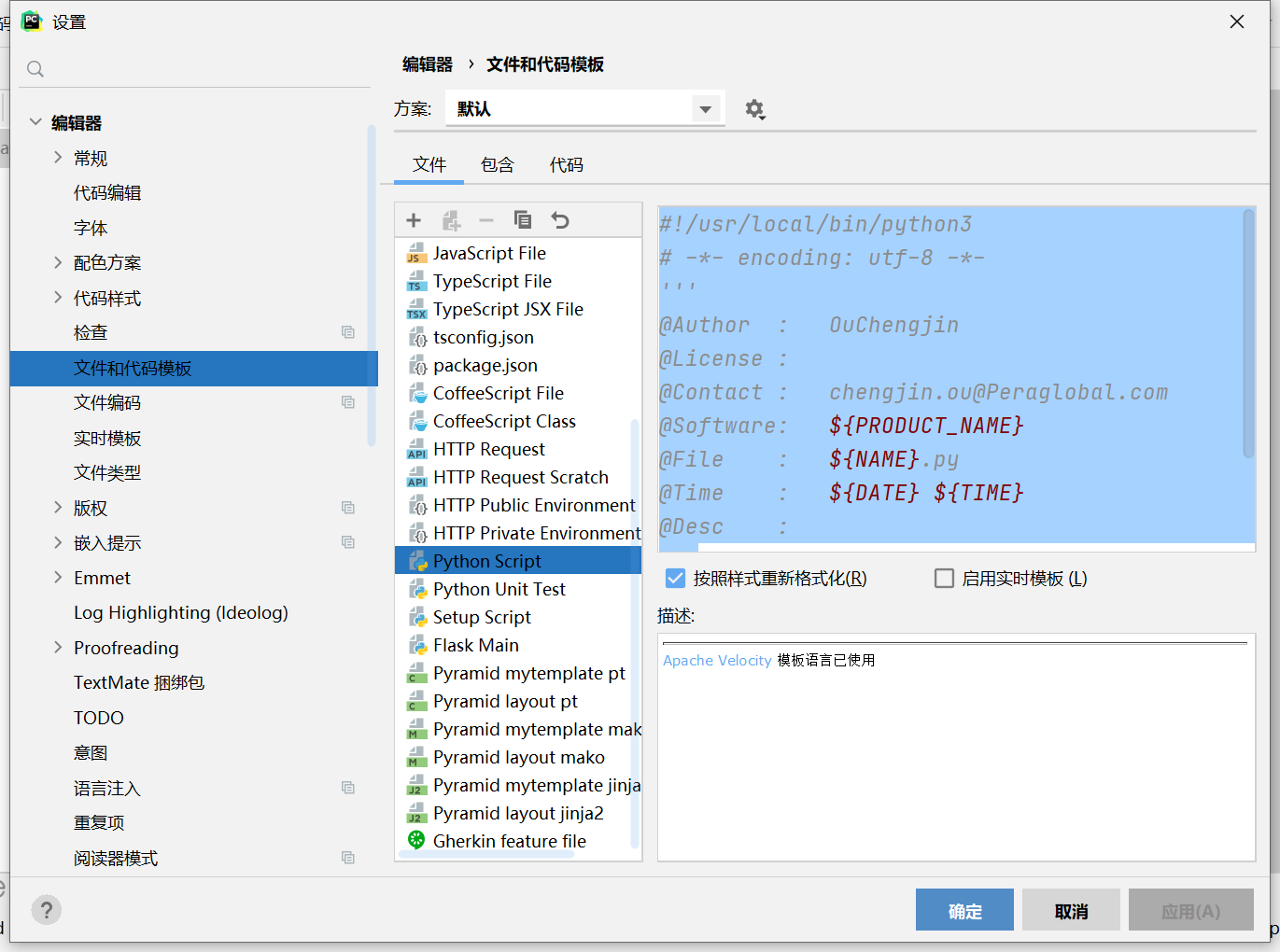1280x952 pixels.
Task: Expand the 版权 tree node
Action: (x=58, y=508)
